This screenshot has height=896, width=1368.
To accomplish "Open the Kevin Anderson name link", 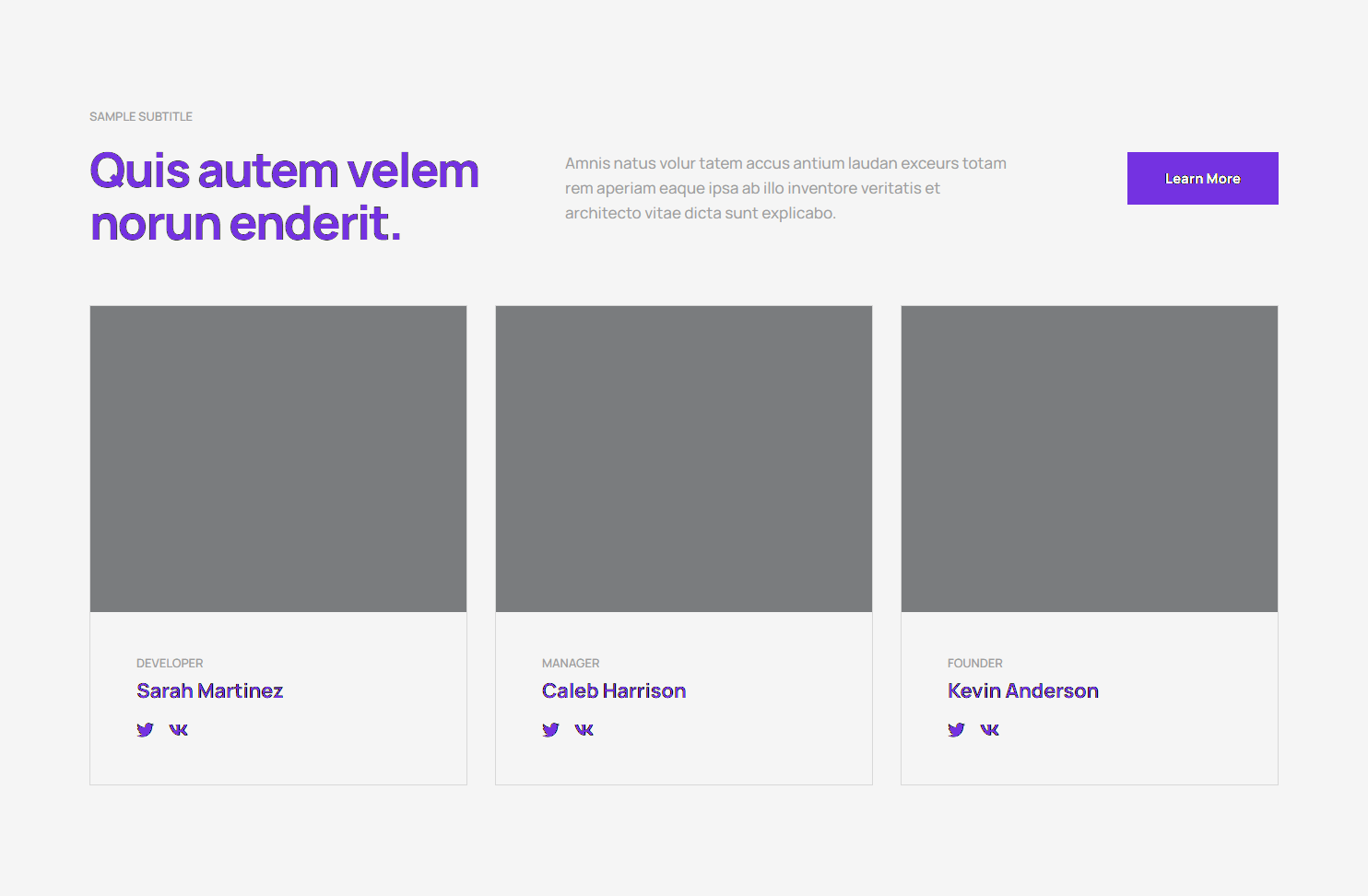I will (x=1022, y=691).
